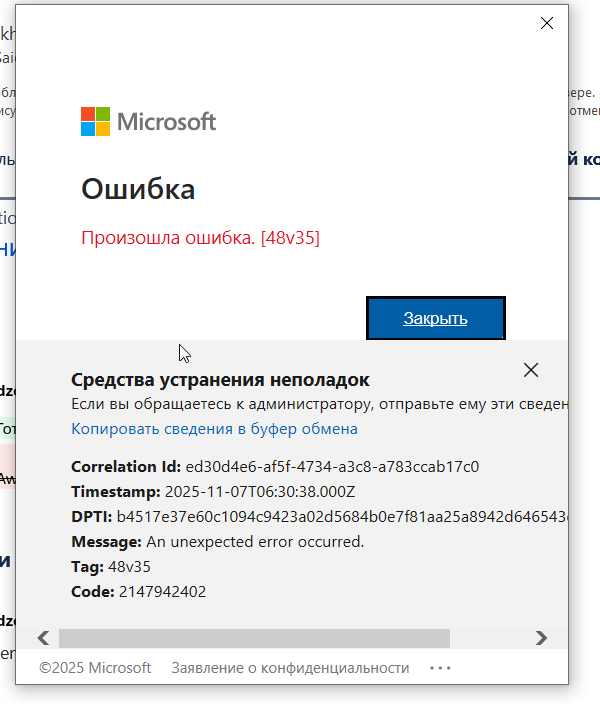Click the red error message text
The height and width of the screenshot is (708, 600).
(x=200, y=238)
